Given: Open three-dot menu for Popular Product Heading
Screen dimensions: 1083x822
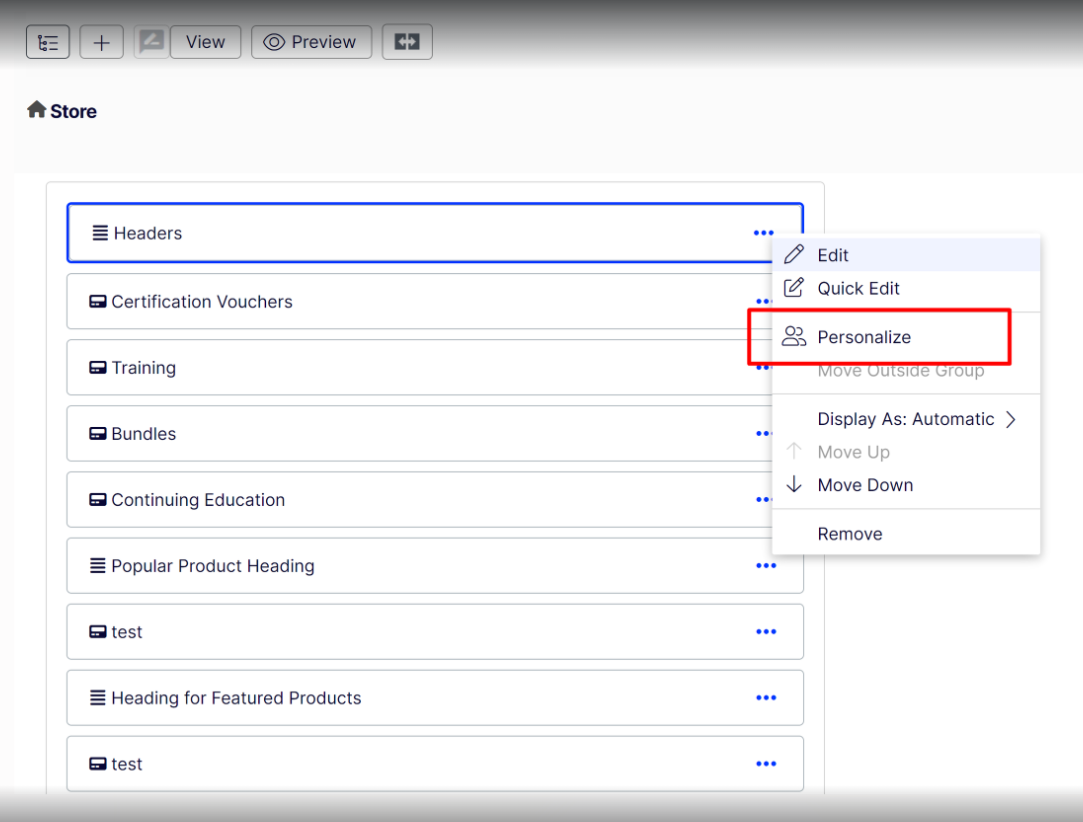Looking at the screenshot, I should coord(766,566).
